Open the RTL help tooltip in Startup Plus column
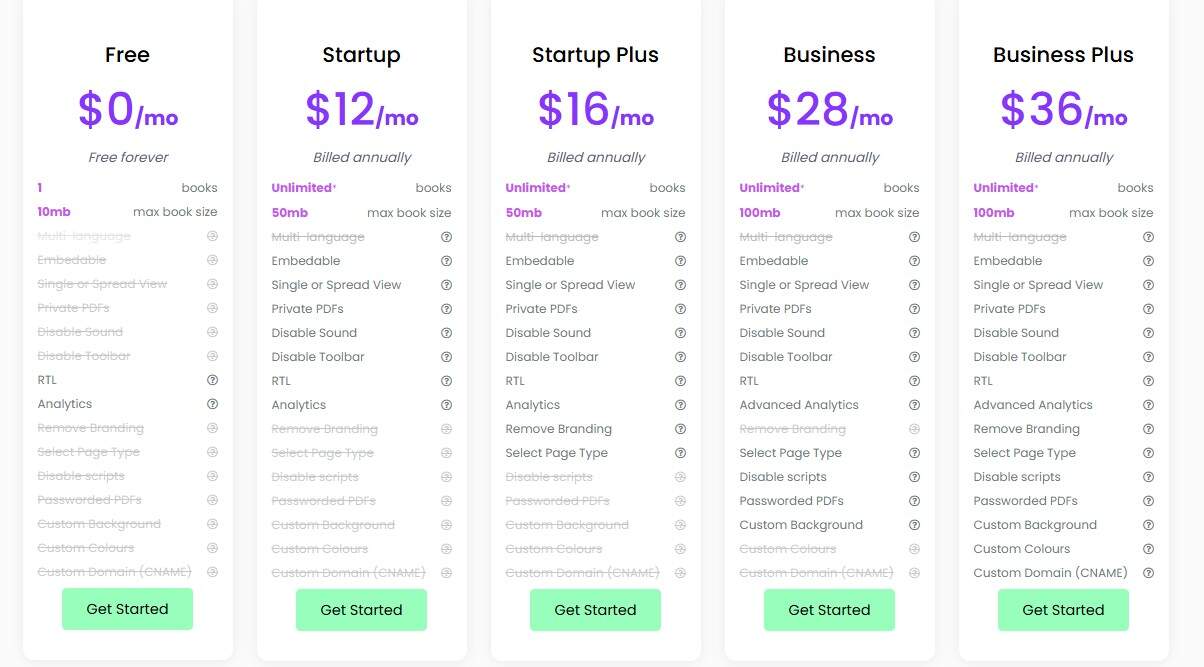 (680, 380)
